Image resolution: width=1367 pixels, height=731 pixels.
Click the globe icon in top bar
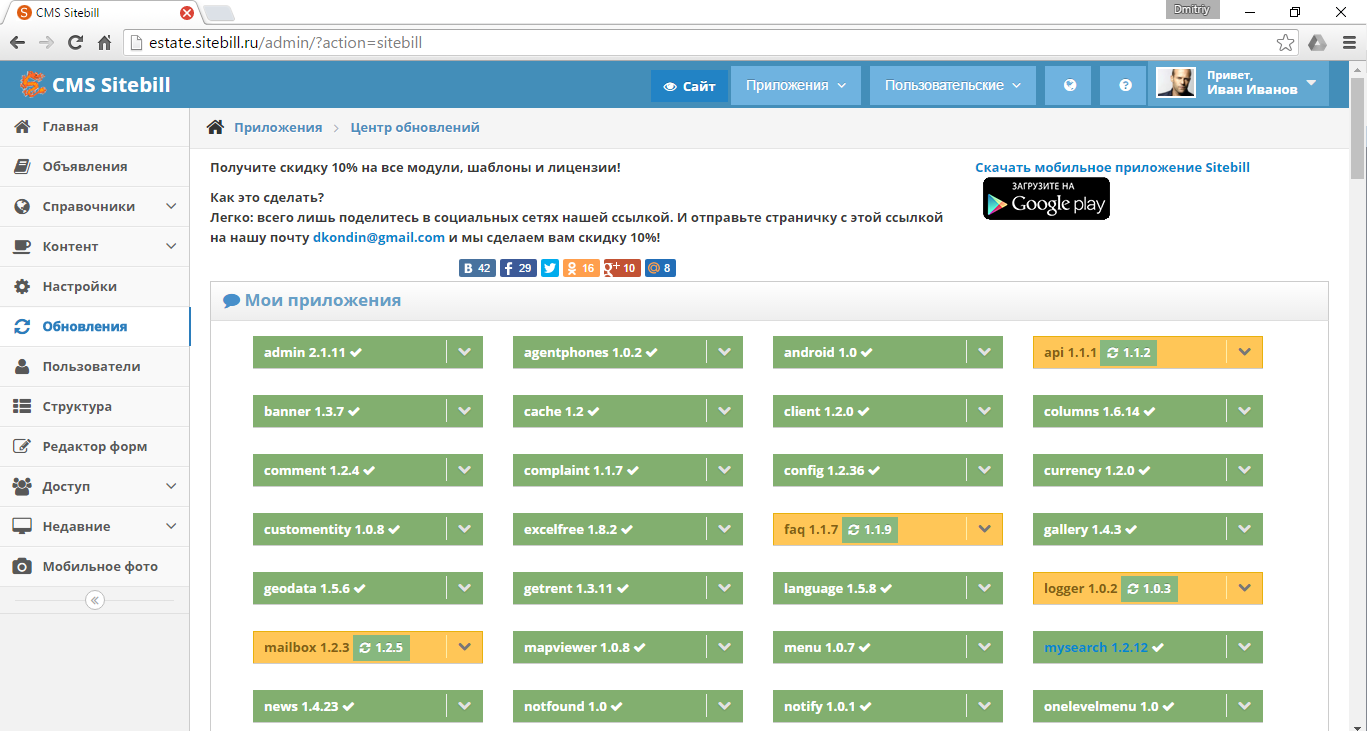click(1070, 86)
